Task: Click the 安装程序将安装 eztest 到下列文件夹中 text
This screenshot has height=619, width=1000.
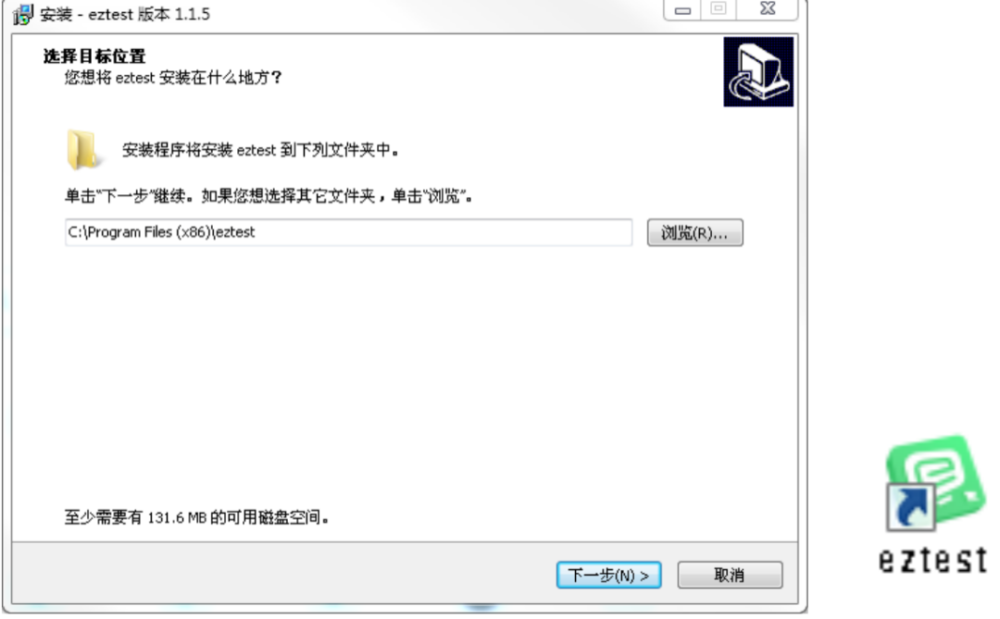Action: [x=260, y=150]
